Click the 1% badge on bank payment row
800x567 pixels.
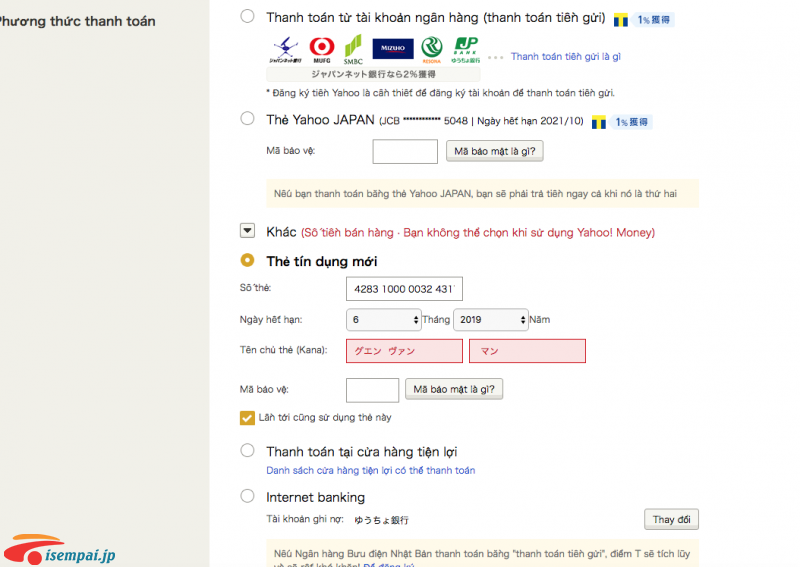click(x=654, y=20)
